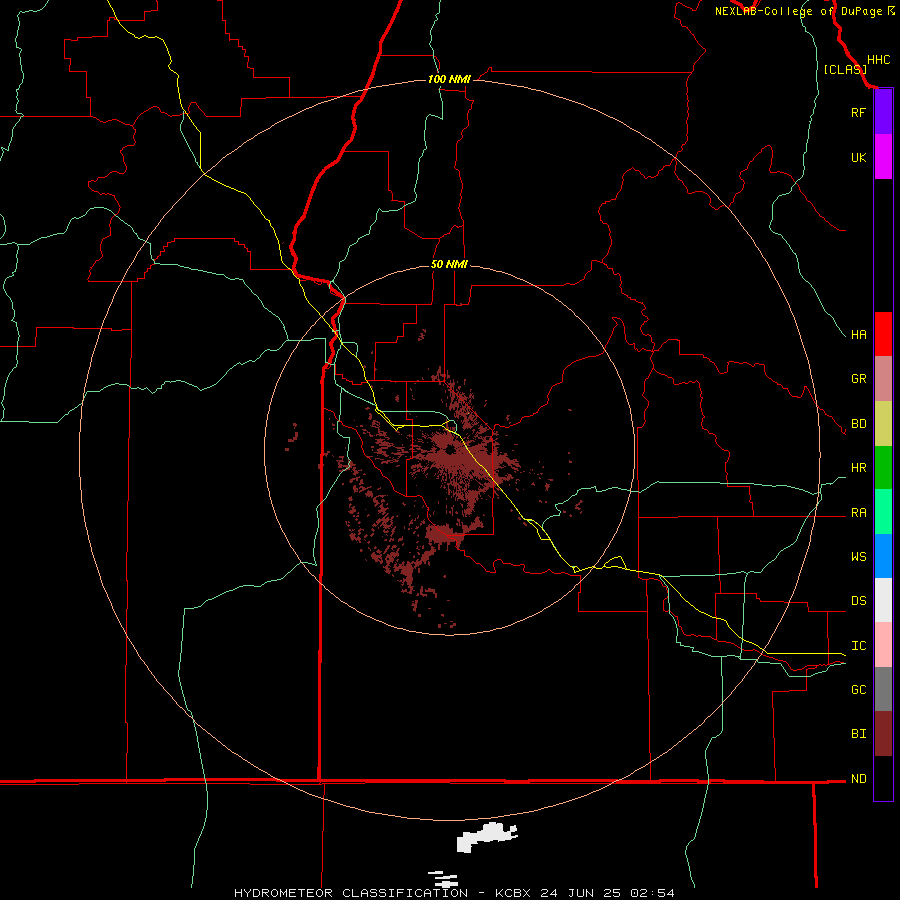Screen dimensions: 900x900
Task: Click the 'UK' legend label
Action: [x=858, y=157]
